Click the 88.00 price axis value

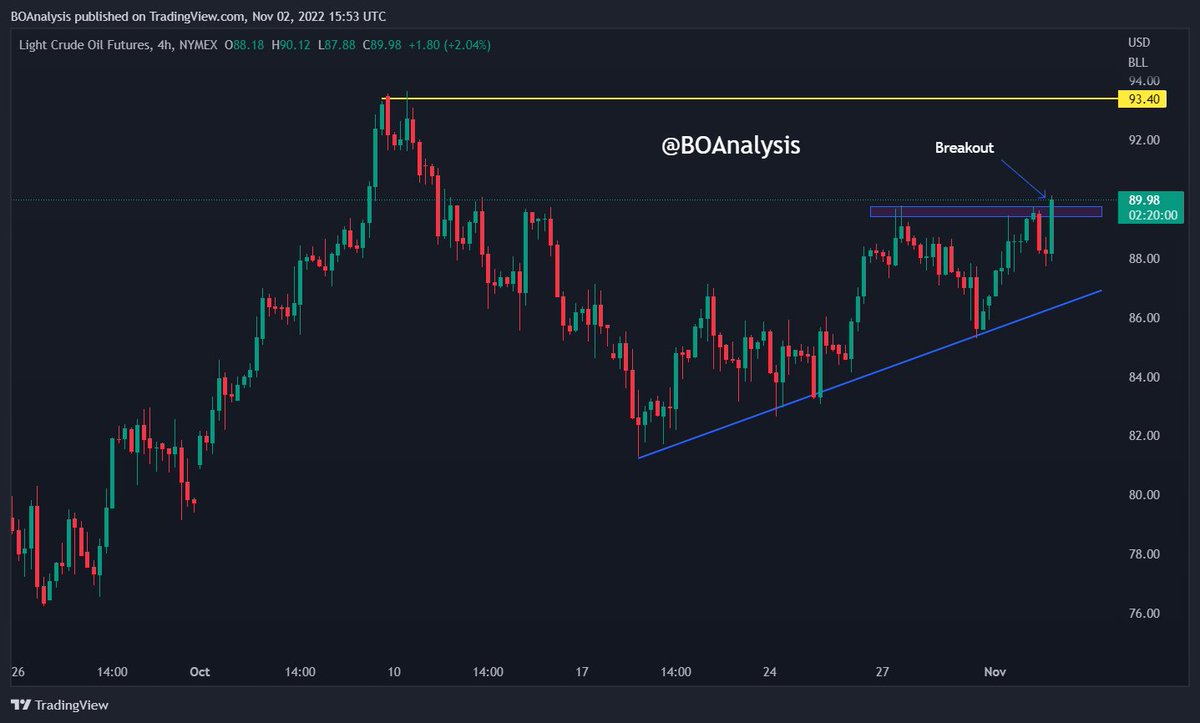click(x=1143, y=259)
